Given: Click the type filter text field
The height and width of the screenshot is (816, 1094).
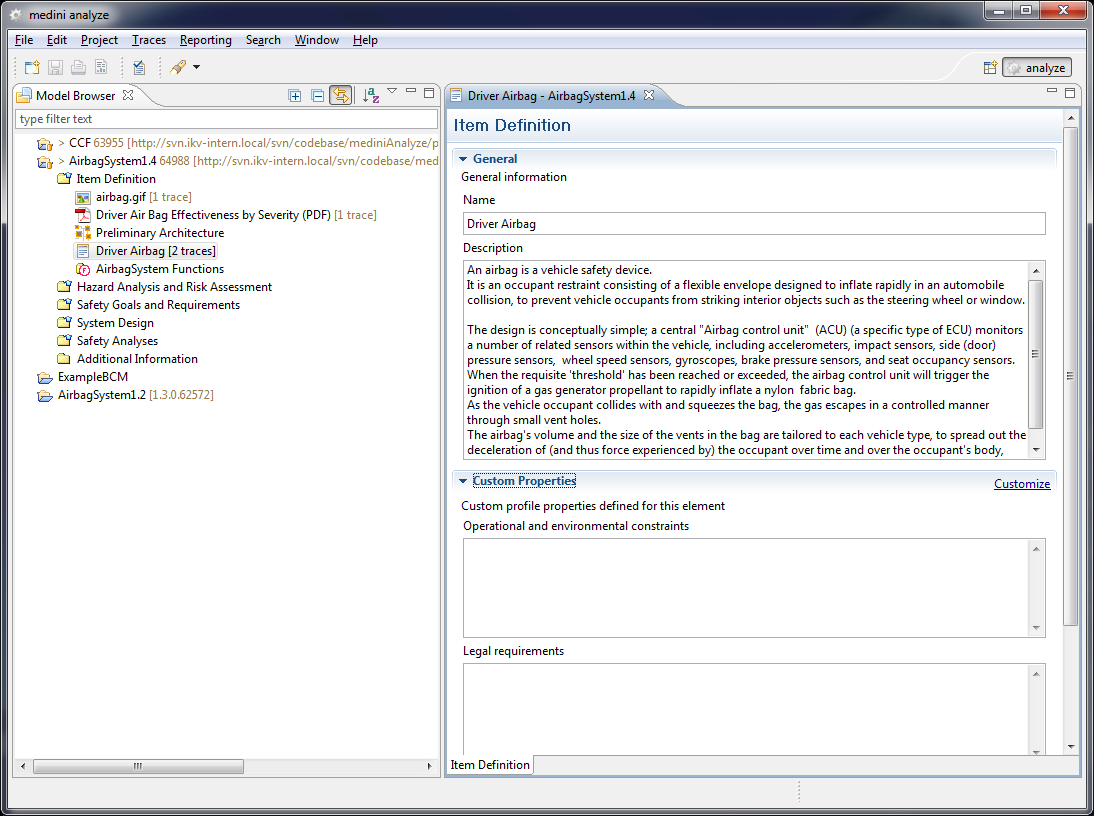Looking at the screenshot, I should tap(226, 119).
